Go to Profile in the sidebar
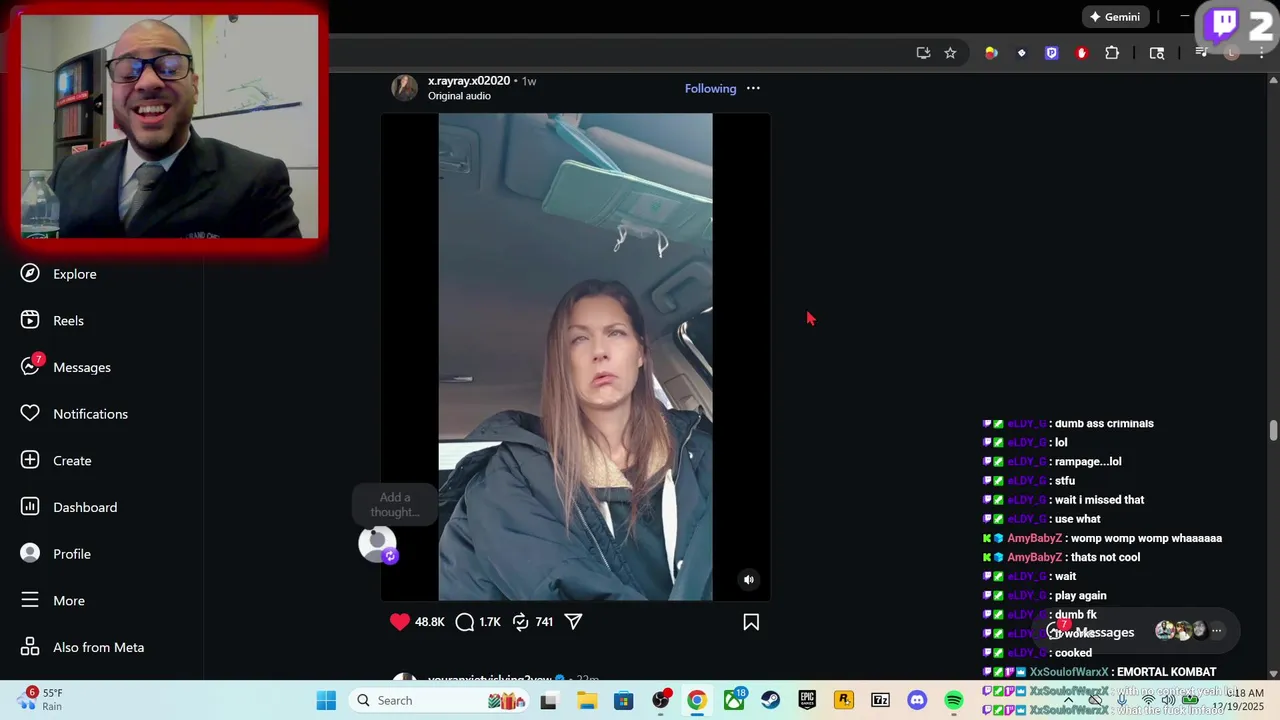Screen dimensions: 1280x720 tap(55, 554)
